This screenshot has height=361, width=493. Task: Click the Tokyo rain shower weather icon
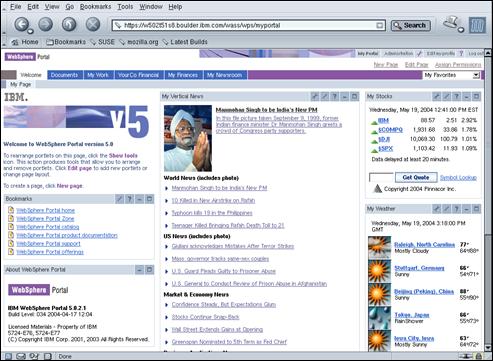pos(379,318)
